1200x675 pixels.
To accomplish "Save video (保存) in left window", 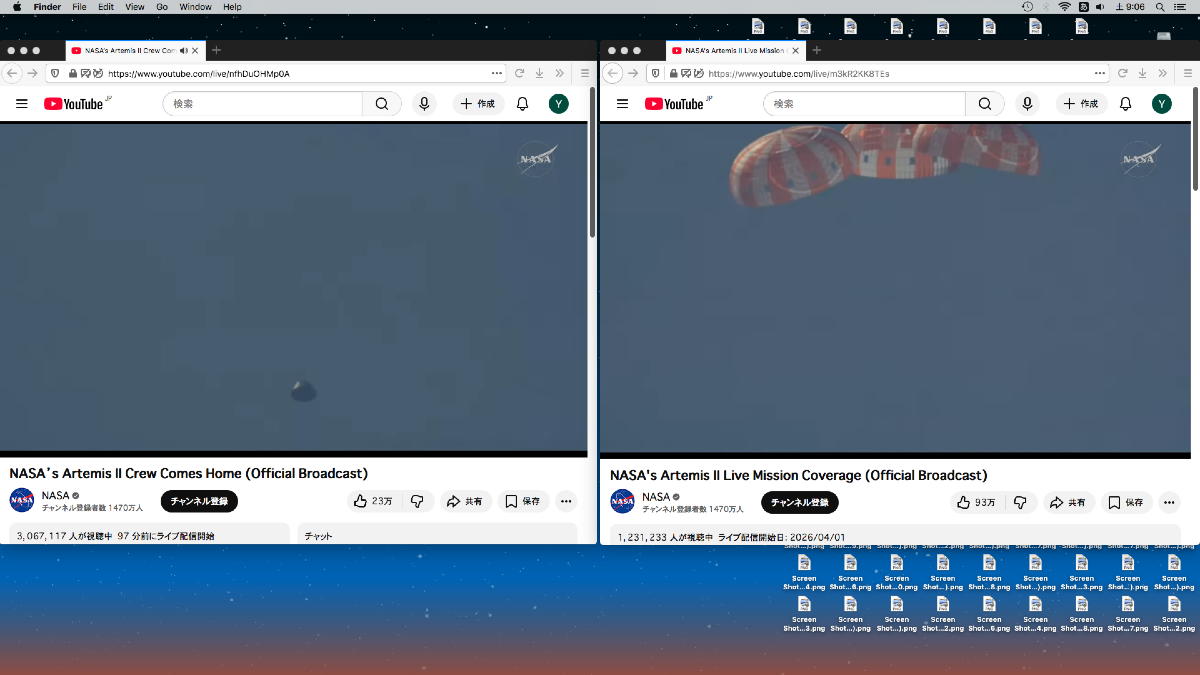I will point(522,501).
